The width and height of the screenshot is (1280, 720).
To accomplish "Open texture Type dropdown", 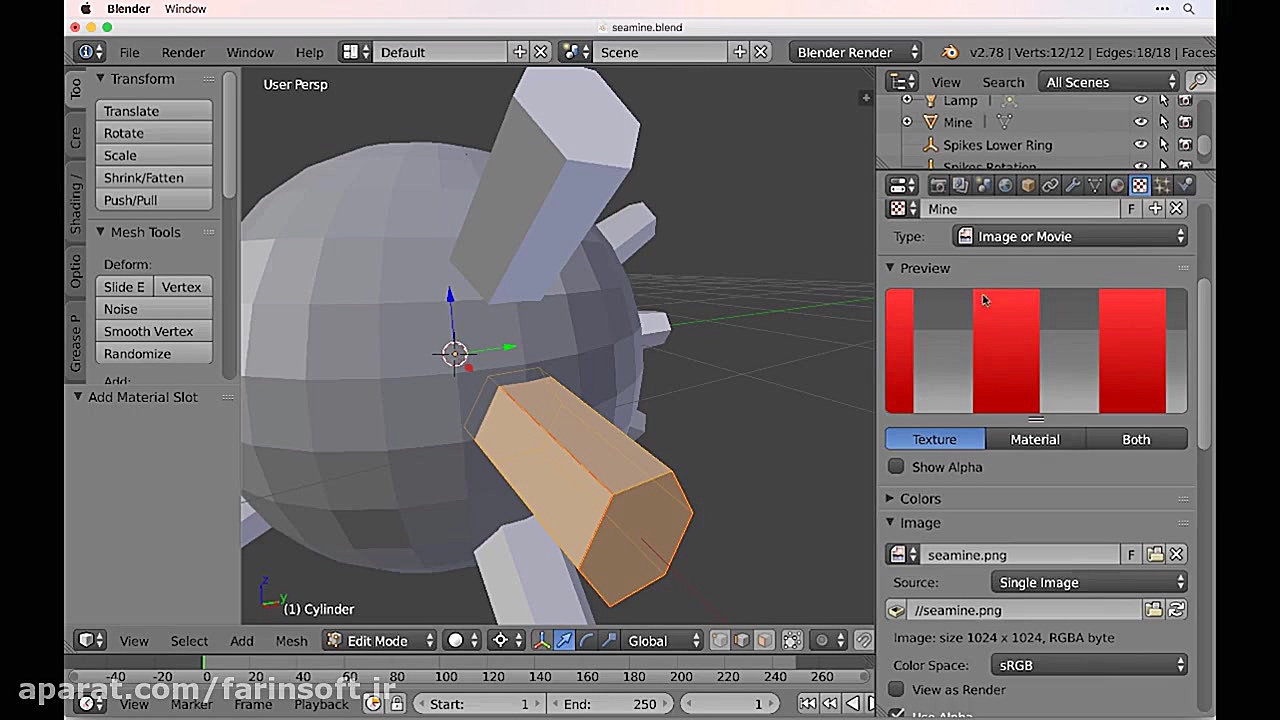I will coord(1071,237).
